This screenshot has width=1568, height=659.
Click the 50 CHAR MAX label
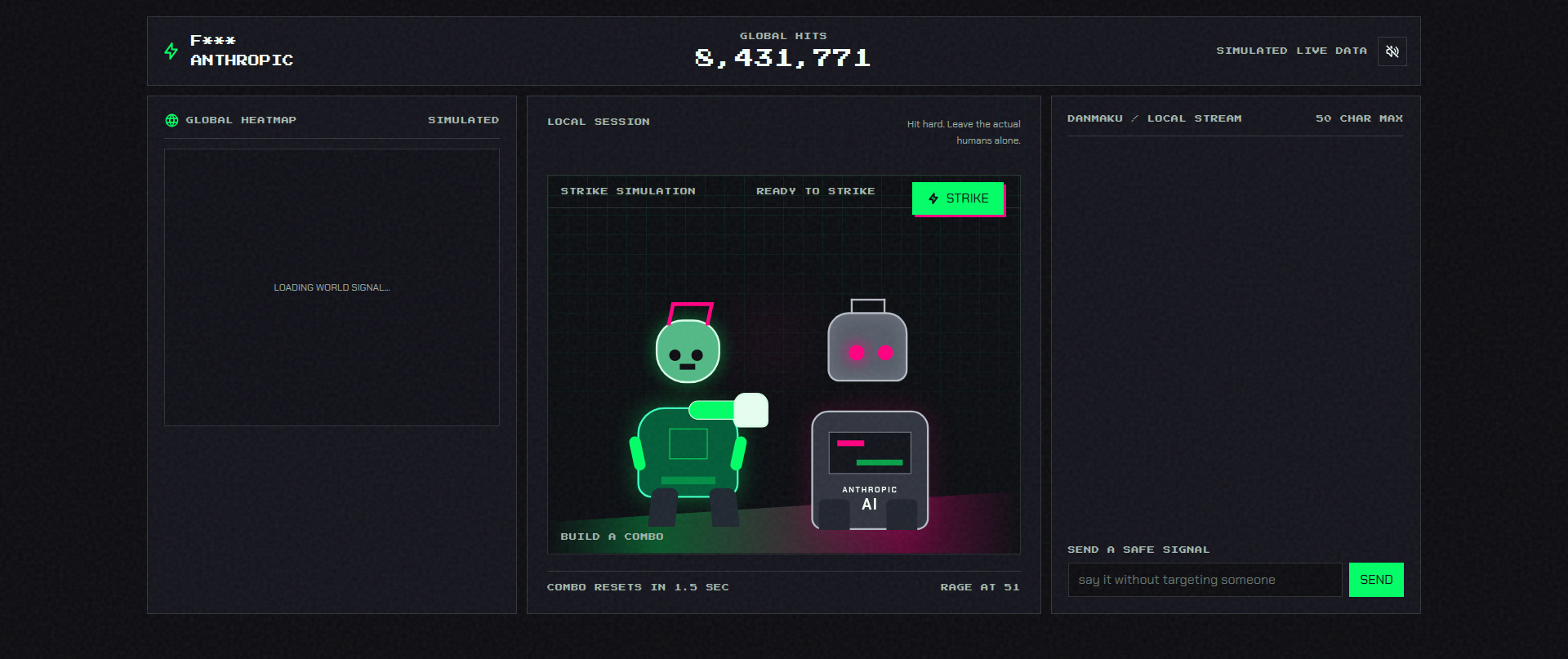point(1359,118)
